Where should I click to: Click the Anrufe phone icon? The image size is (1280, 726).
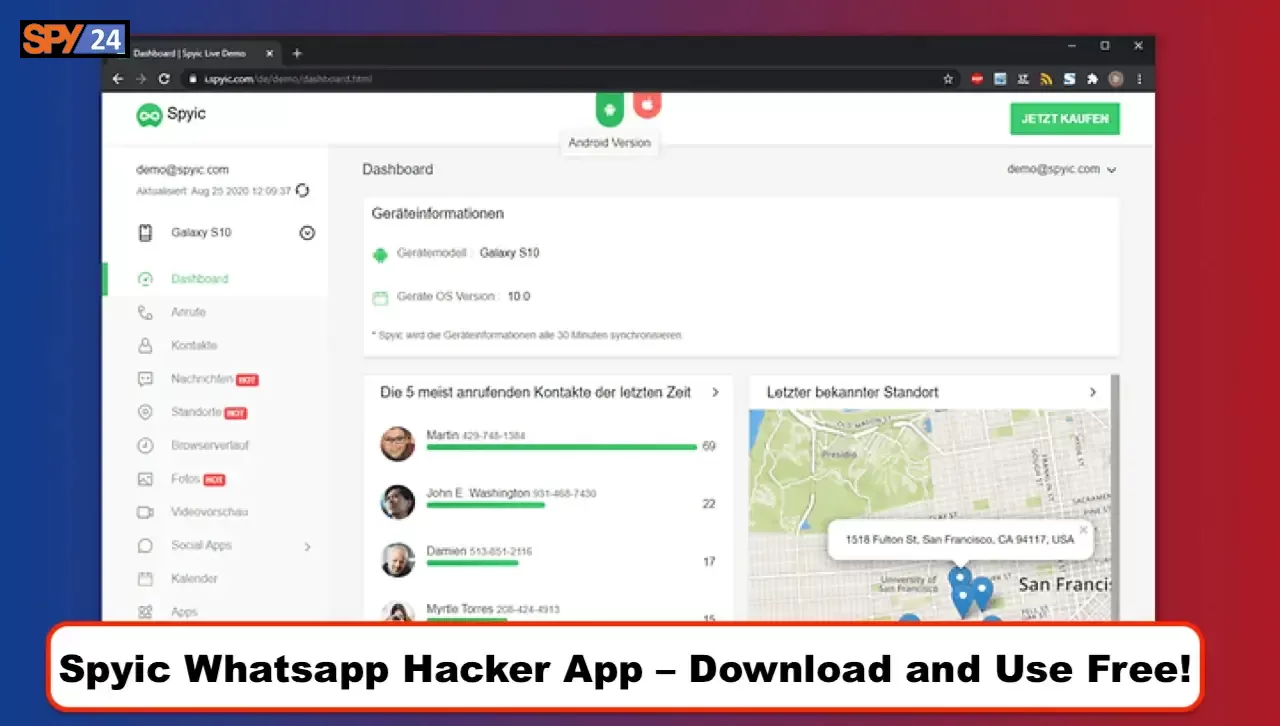145,312
